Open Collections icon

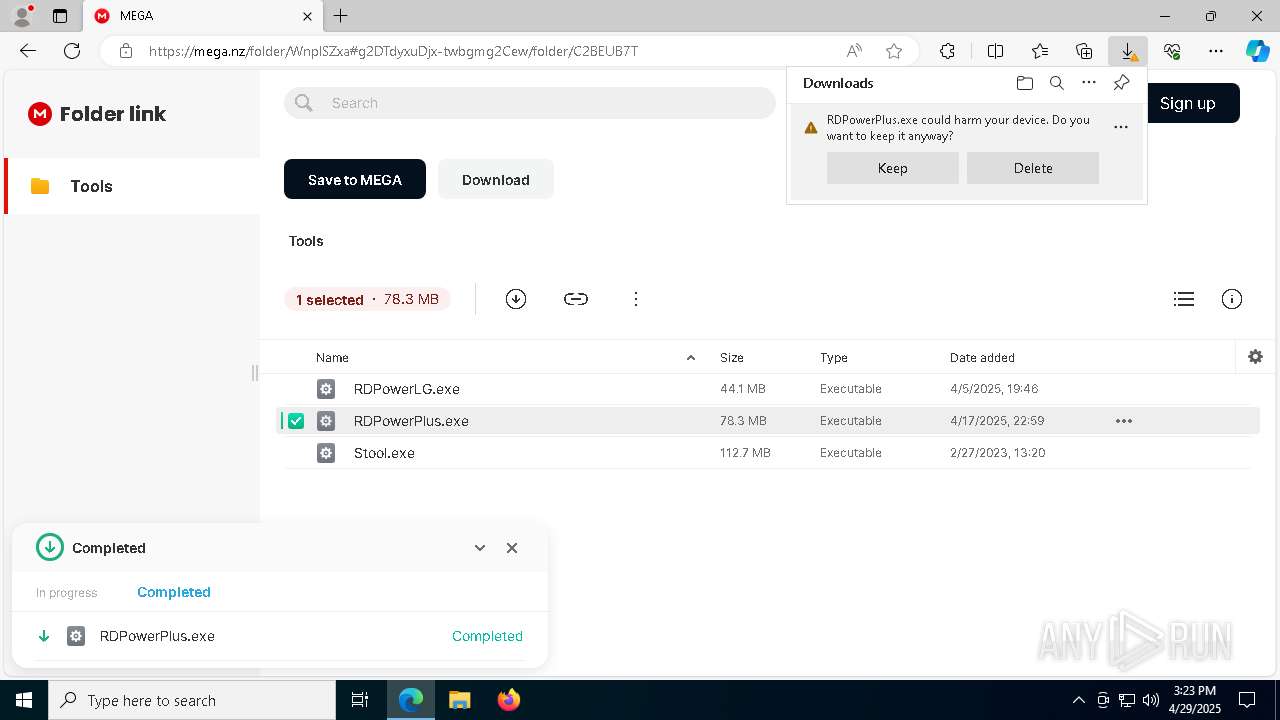tap(1084, 51)
